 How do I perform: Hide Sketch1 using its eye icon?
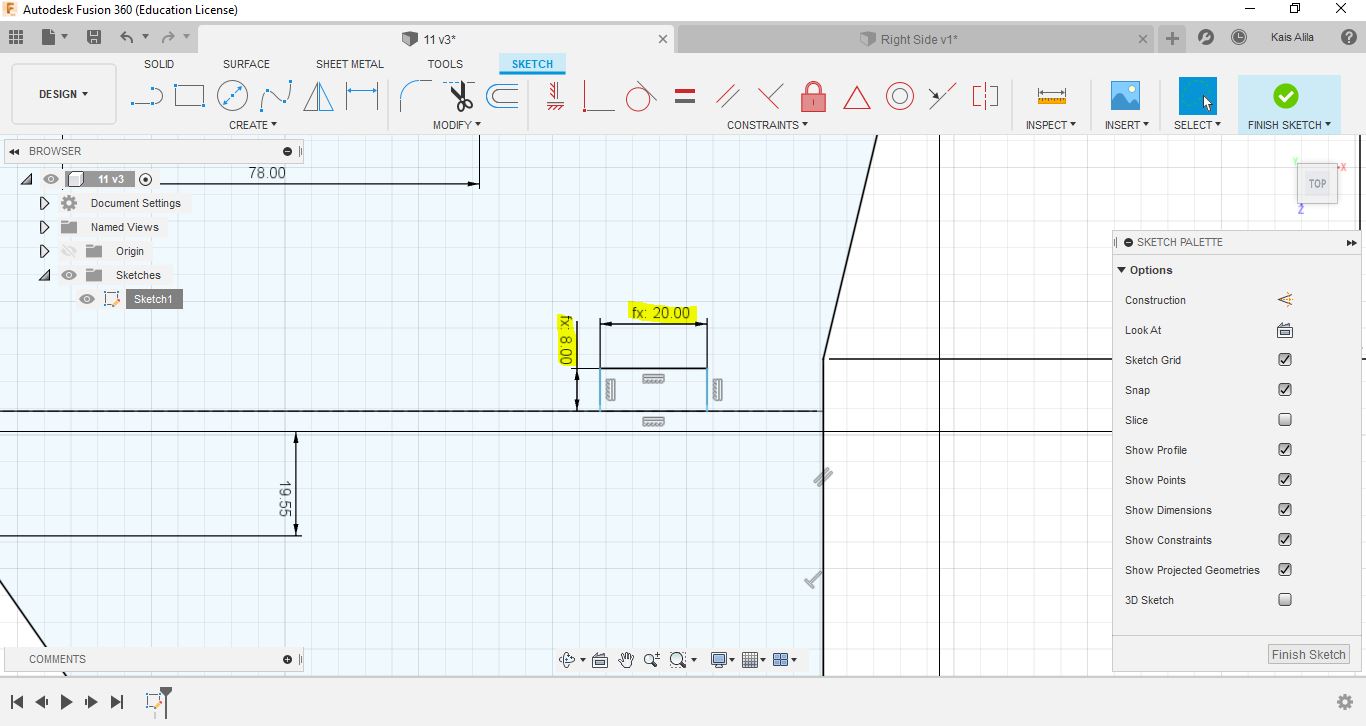coord(87,299)
